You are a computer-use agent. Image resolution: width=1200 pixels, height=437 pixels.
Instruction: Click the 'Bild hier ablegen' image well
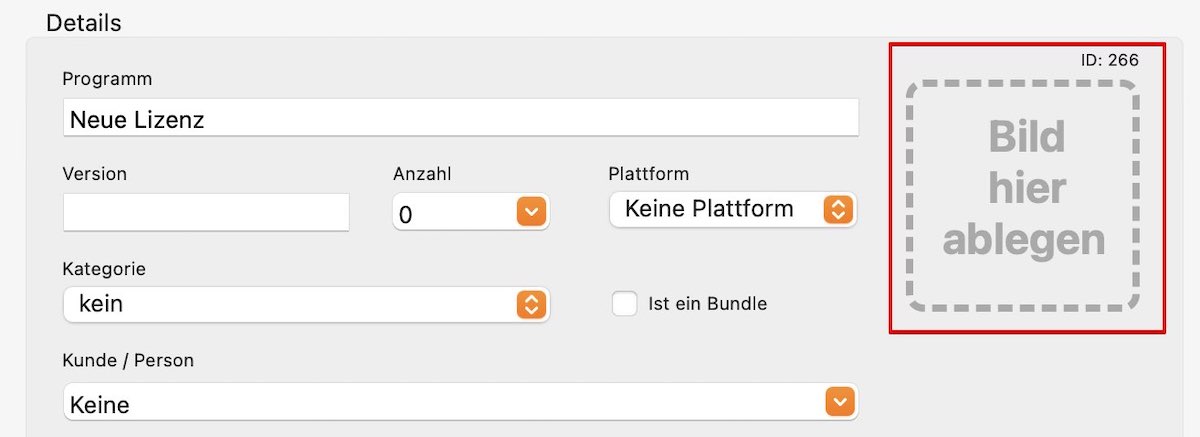pos(1023,195)
